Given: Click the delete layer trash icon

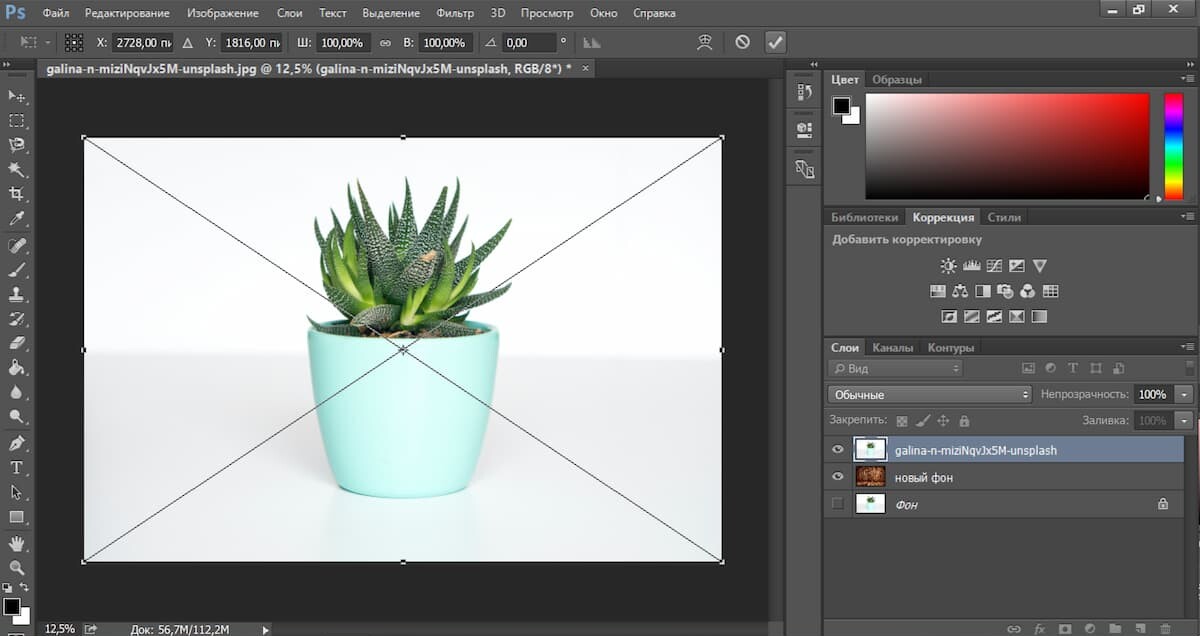Looking at the screenshot, I should [x=1166, y=628].
